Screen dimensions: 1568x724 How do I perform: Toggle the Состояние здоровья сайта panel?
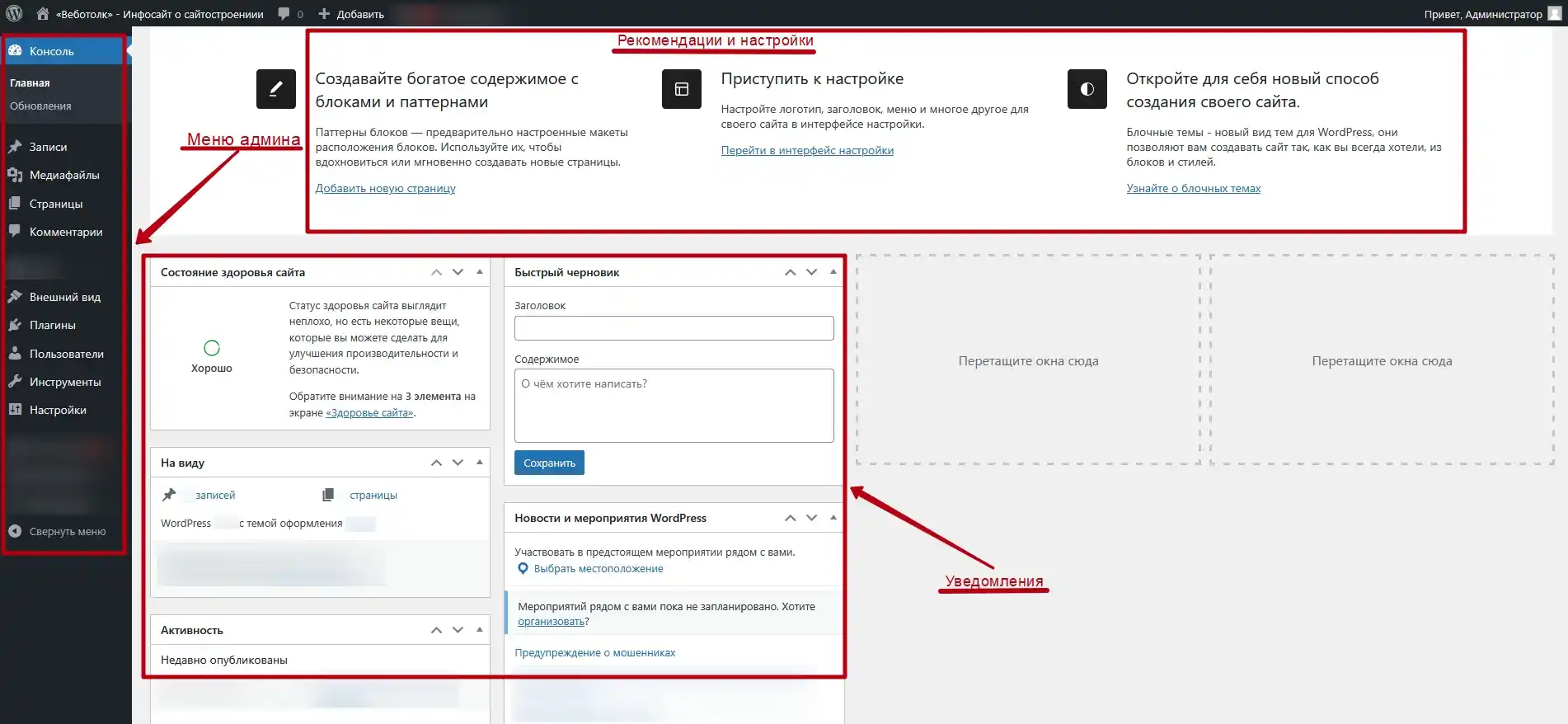[x=480, y=272]
